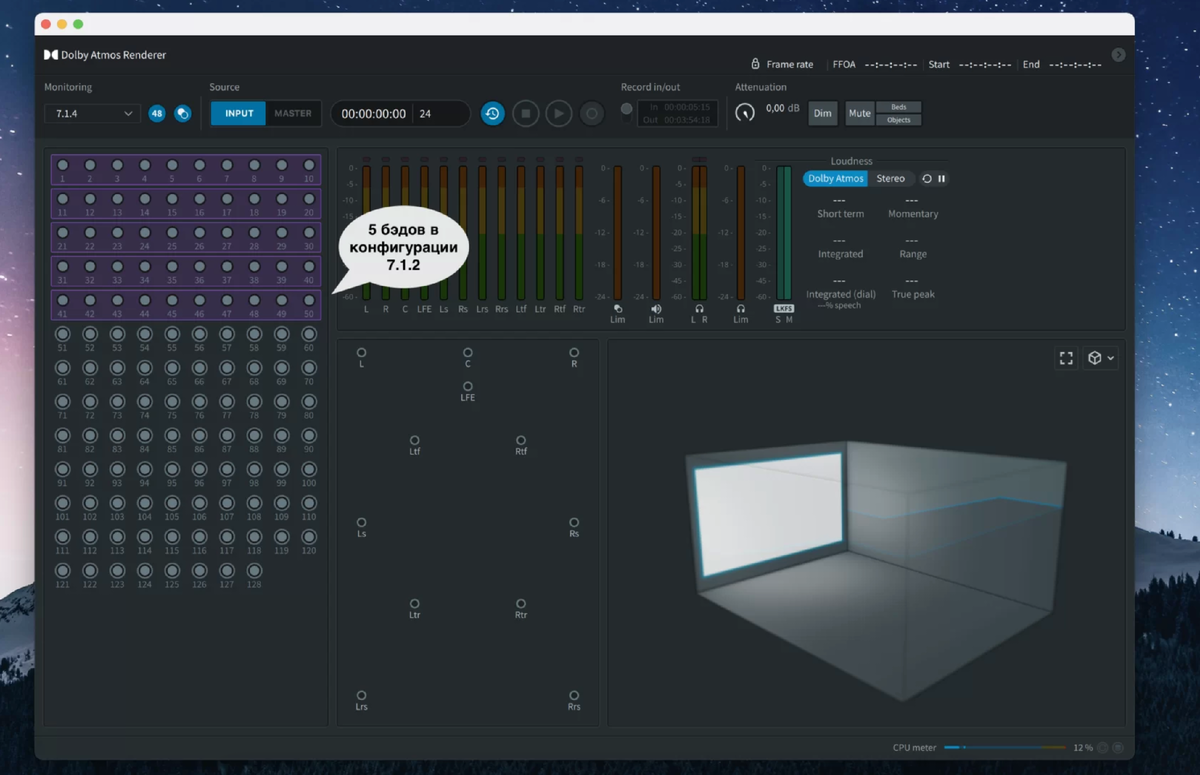Click the FFOA timecode value
The width and height of the screenshot is (1200, 775).
891,65
